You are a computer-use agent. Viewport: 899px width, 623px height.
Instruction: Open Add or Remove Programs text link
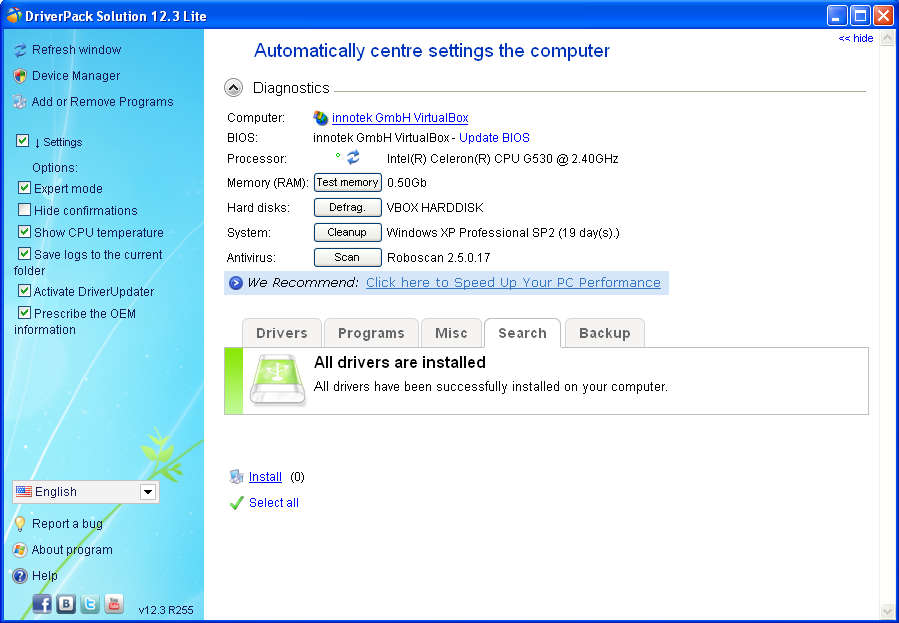coord(102,101)
